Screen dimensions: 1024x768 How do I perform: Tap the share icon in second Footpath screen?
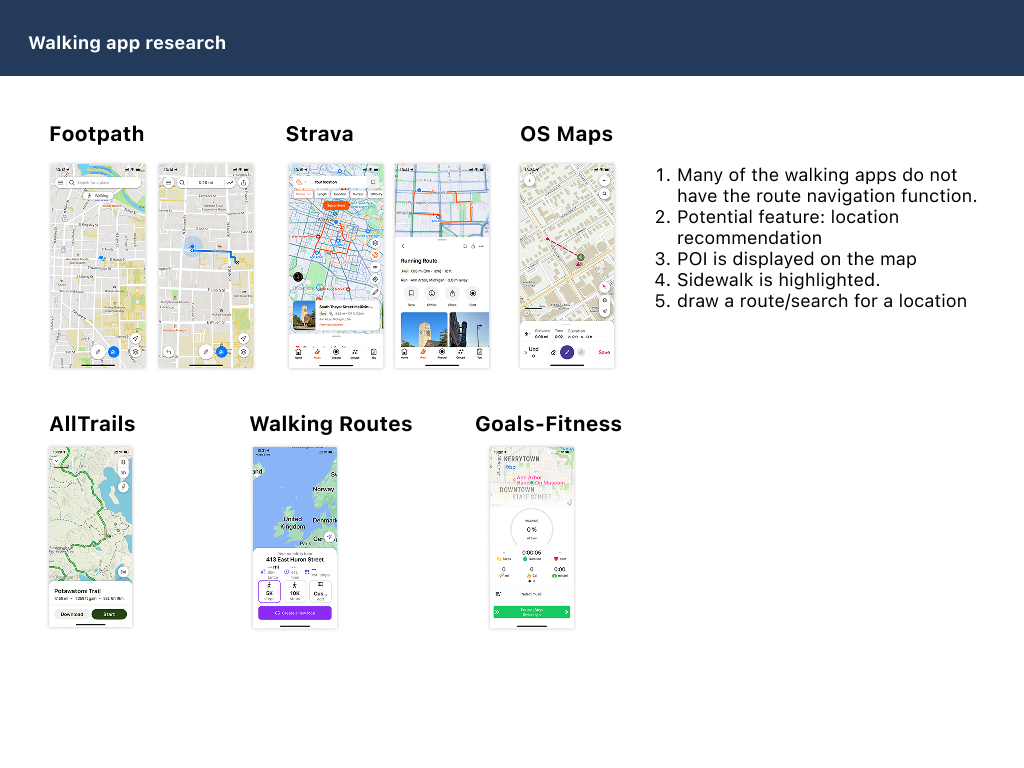coord(245,183)
